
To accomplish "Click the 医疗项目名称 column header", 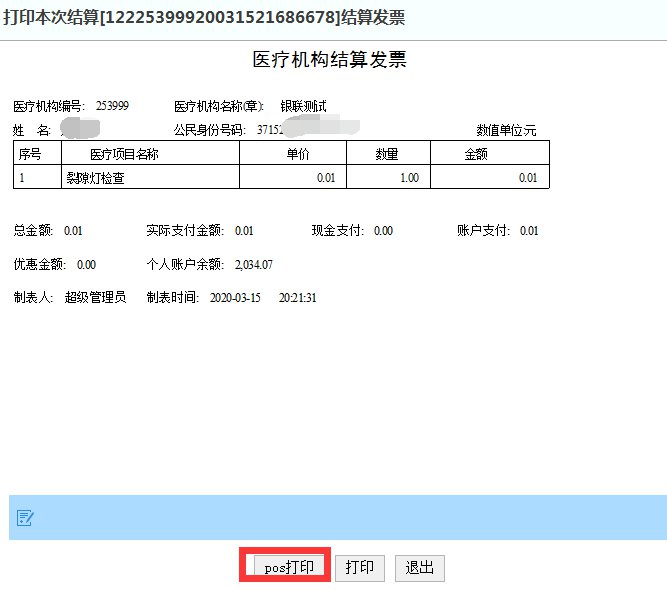I will click(124, 154).
